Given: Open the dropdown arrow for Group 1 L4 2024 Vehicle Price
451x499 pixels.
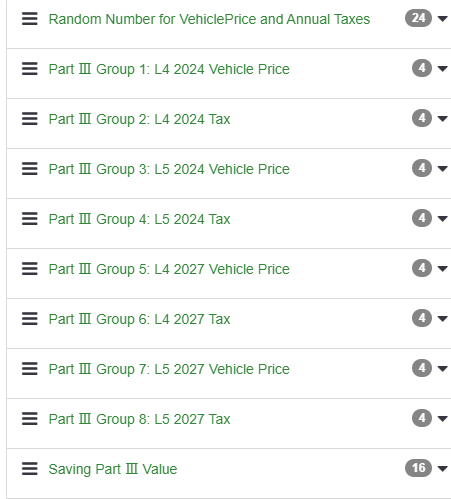Looking at the screenshot, I should (442, 69).
